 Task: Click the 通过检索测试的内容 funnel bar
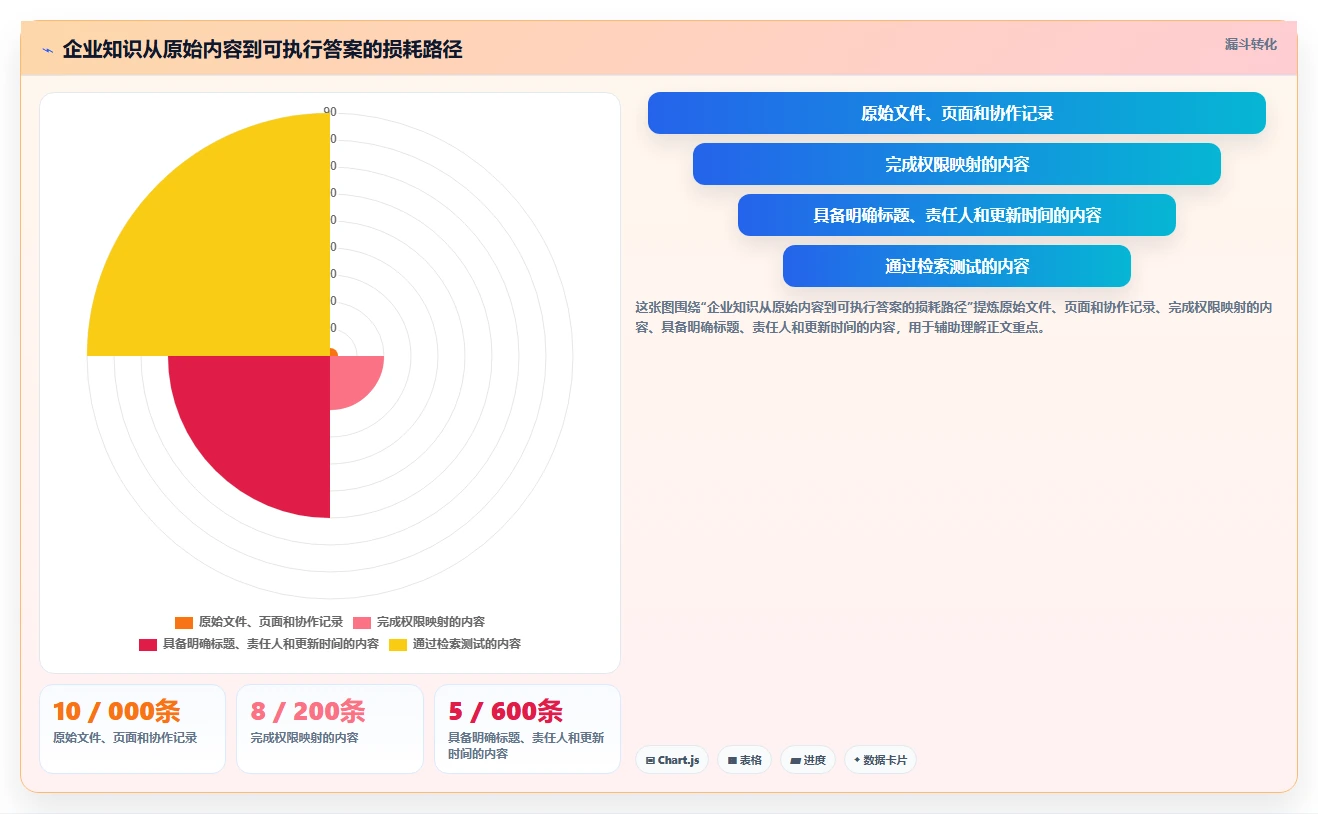click(x=956, y=266)
